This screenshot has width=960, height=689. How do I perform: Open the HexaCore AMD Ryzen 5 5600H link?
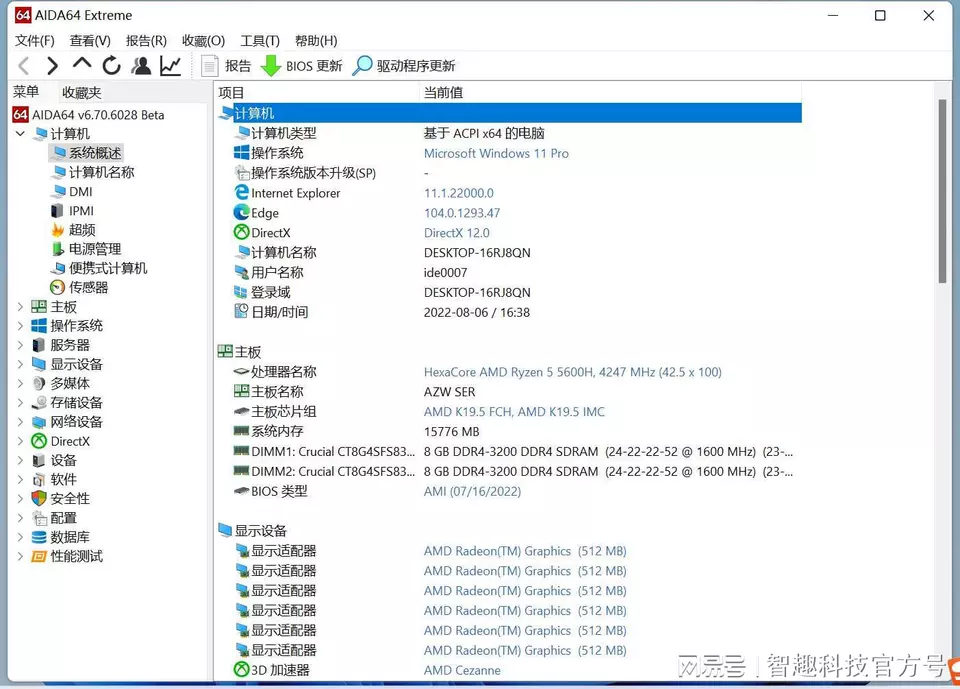(x=572, y=372)
